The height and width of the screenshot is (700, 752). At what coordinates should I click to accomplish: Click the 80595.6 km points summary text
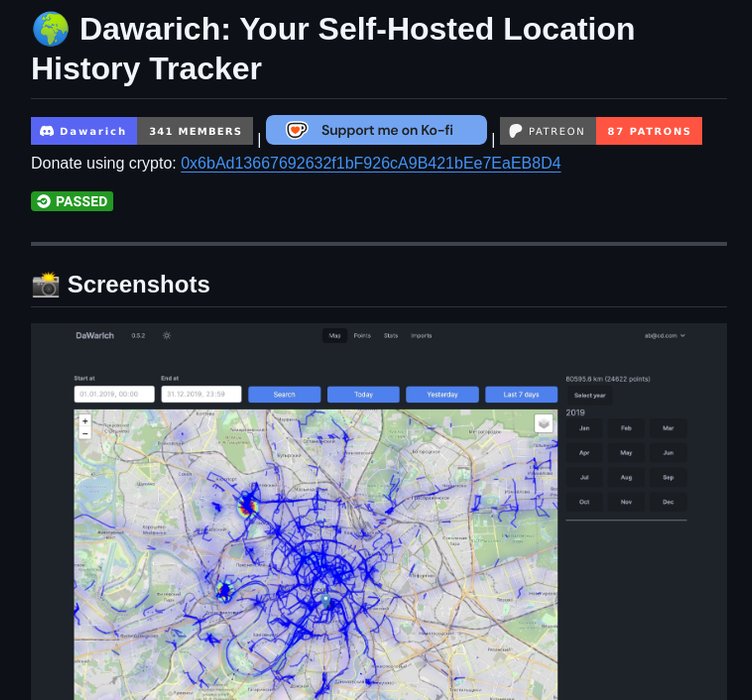pyautogui.click(x=608, y=379)
